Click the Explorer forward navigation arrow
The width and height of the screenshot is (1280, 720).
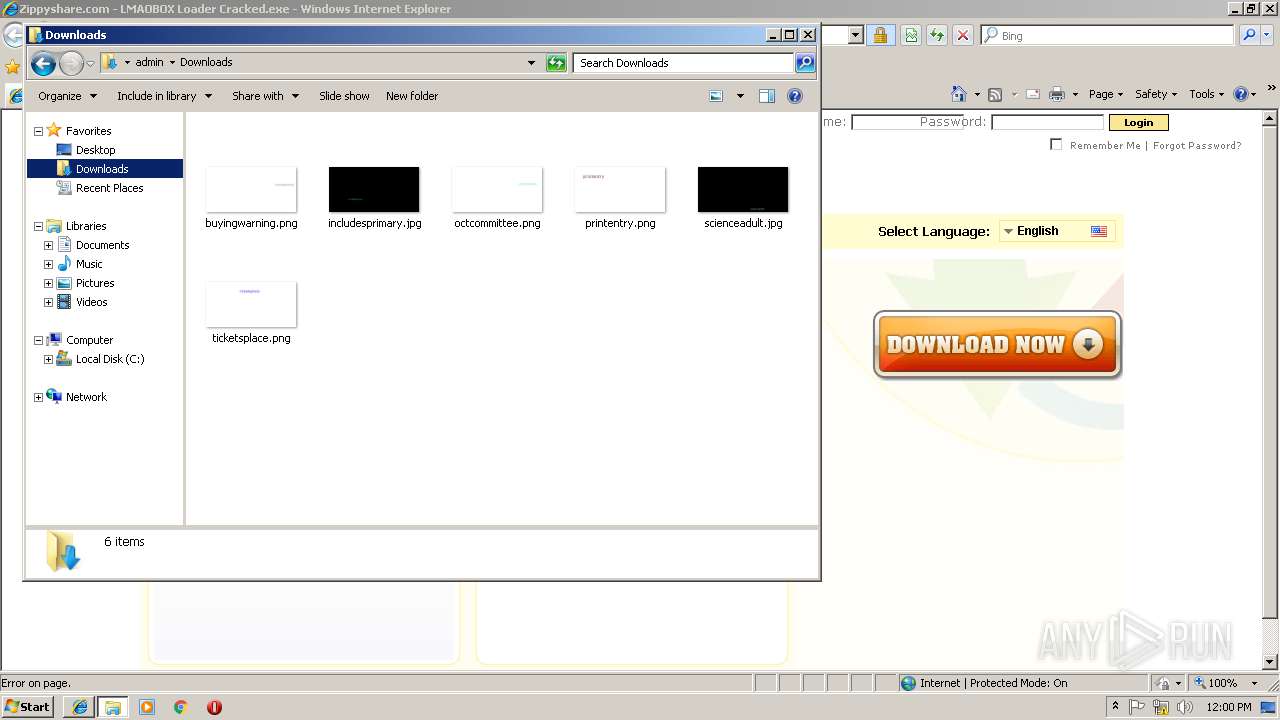[x=71, y=64]
